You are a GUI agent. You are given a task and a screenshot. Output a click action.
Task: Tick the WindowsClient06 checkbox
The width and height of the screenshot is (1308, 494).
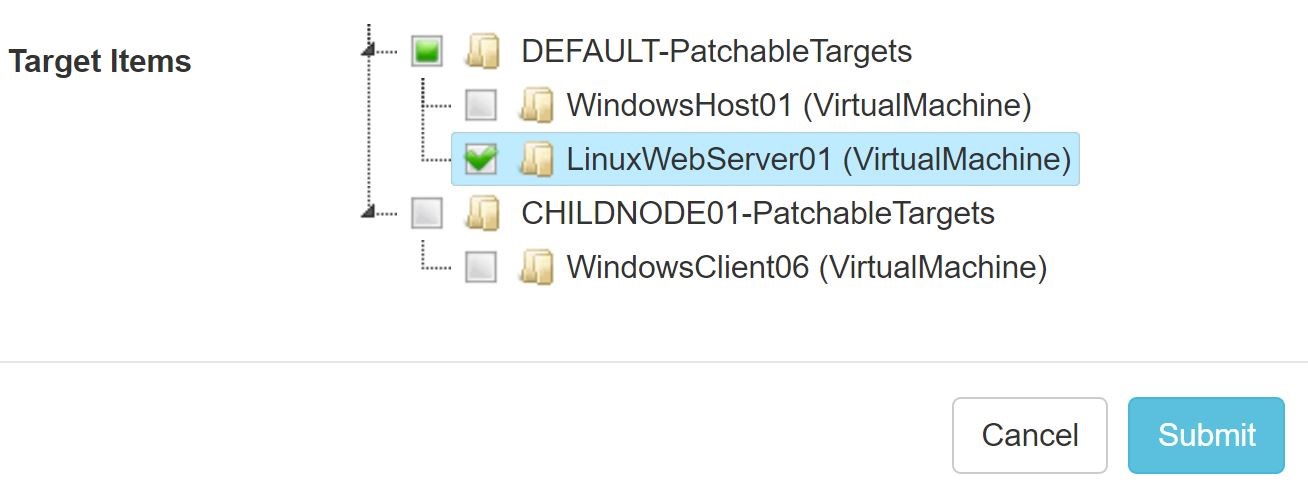tap(481, 267)
